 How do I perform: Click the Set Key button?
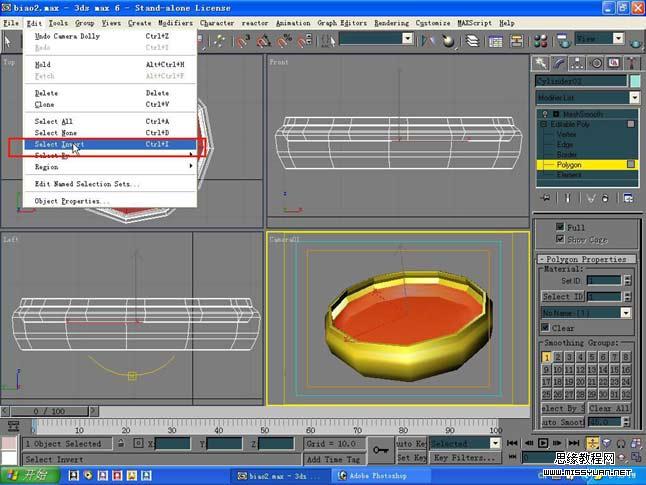click(x=412, y=458)
